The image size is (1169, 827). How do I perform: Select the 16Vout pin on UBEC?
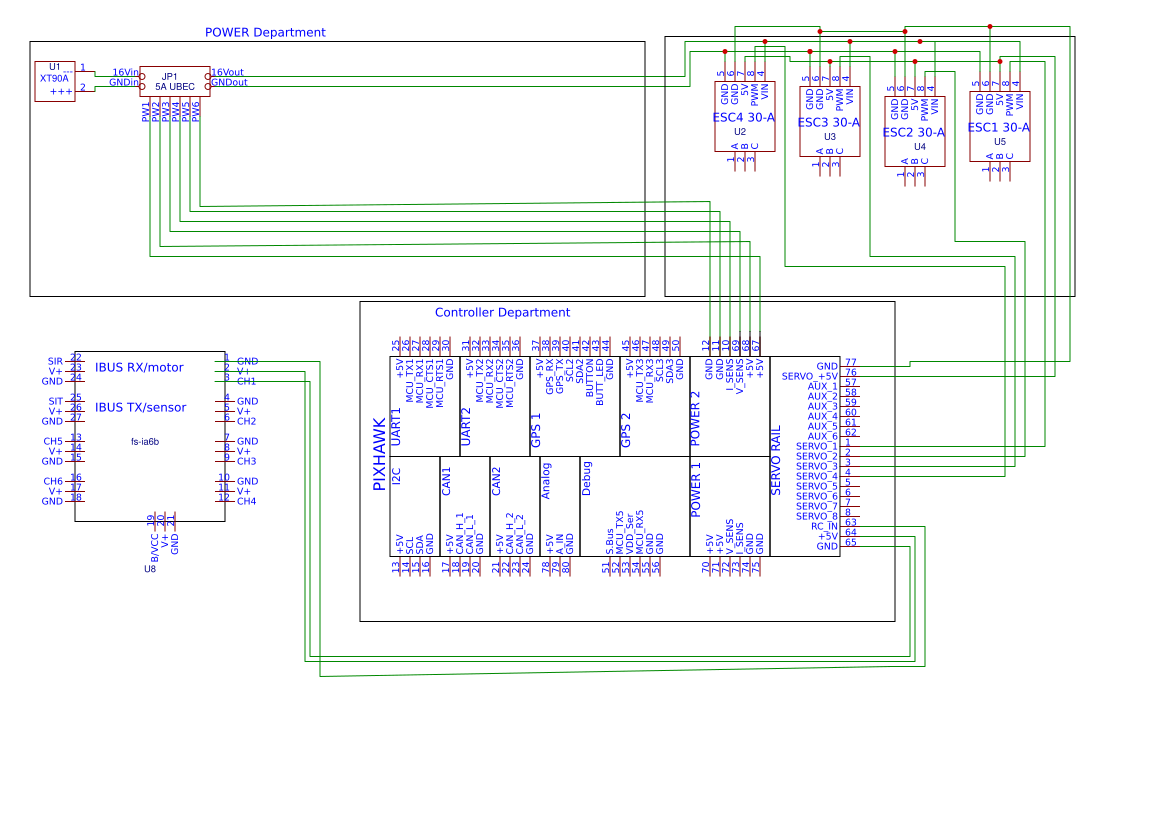[227, 72]
